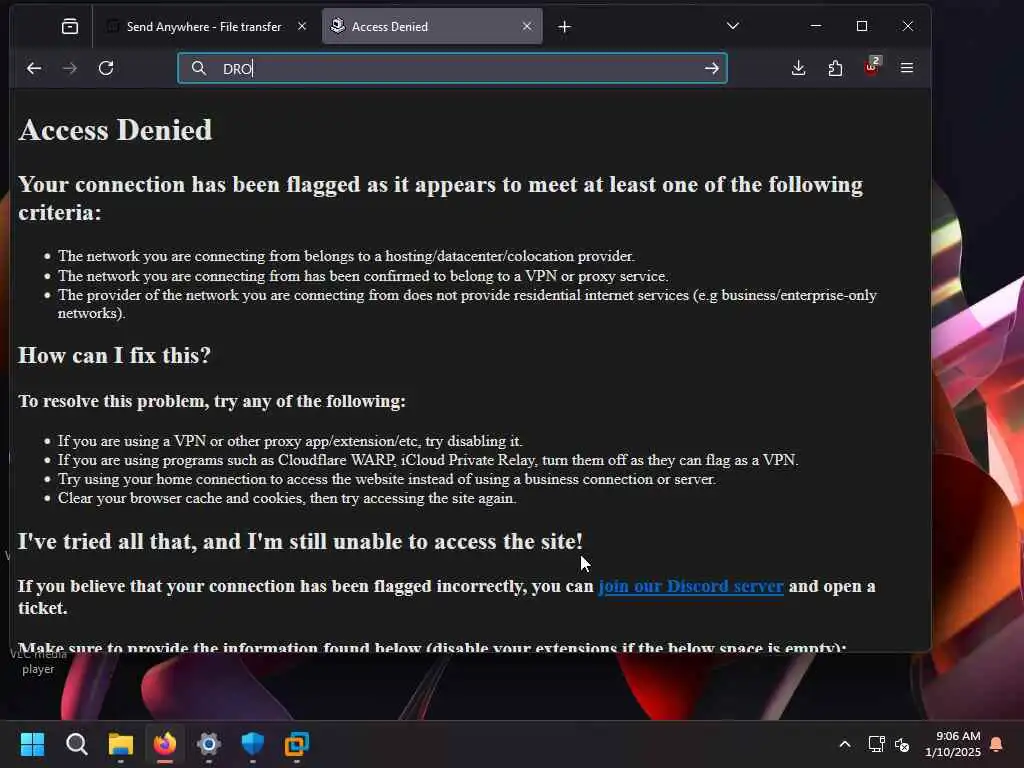The width and height of the screenshot is (1024, 768).
Task: Toggle the muted volume tray icon
Action: click(x=902, y=744)
